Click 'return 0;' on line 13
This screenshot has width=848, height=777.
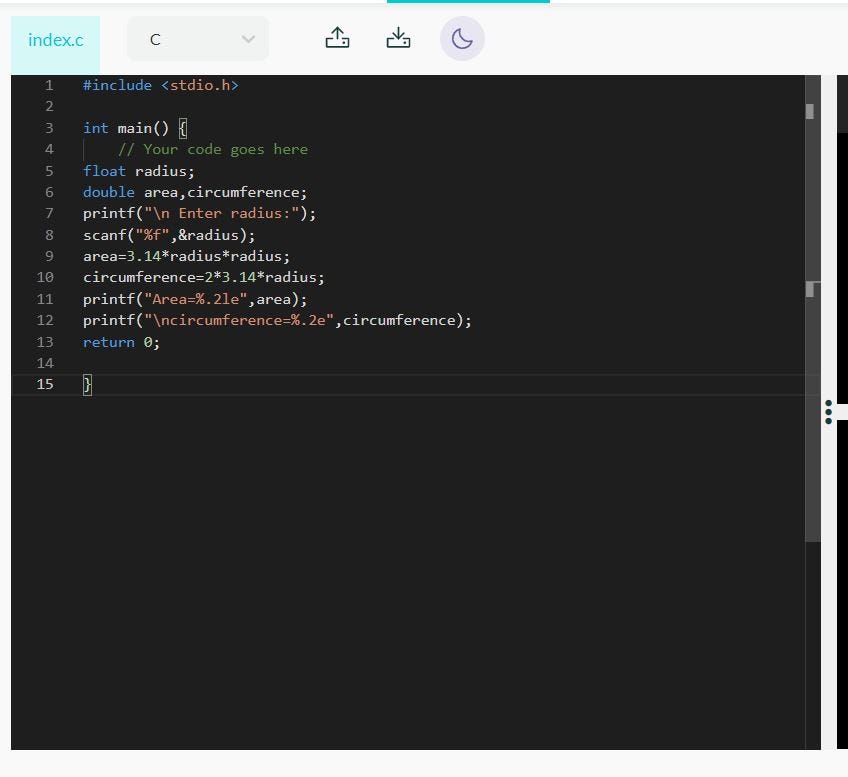point(121,342)
